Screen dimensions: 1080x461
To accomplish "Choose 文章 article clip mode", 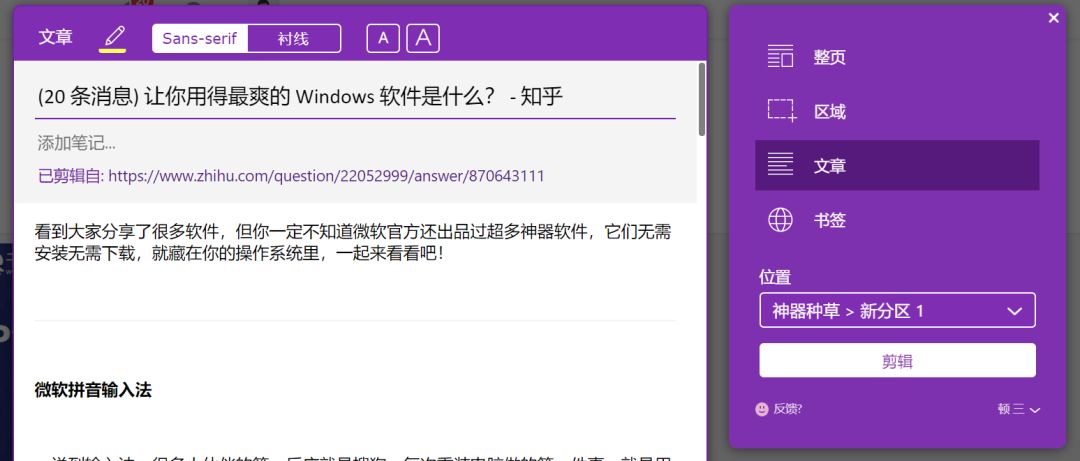I will pos(897,165).
